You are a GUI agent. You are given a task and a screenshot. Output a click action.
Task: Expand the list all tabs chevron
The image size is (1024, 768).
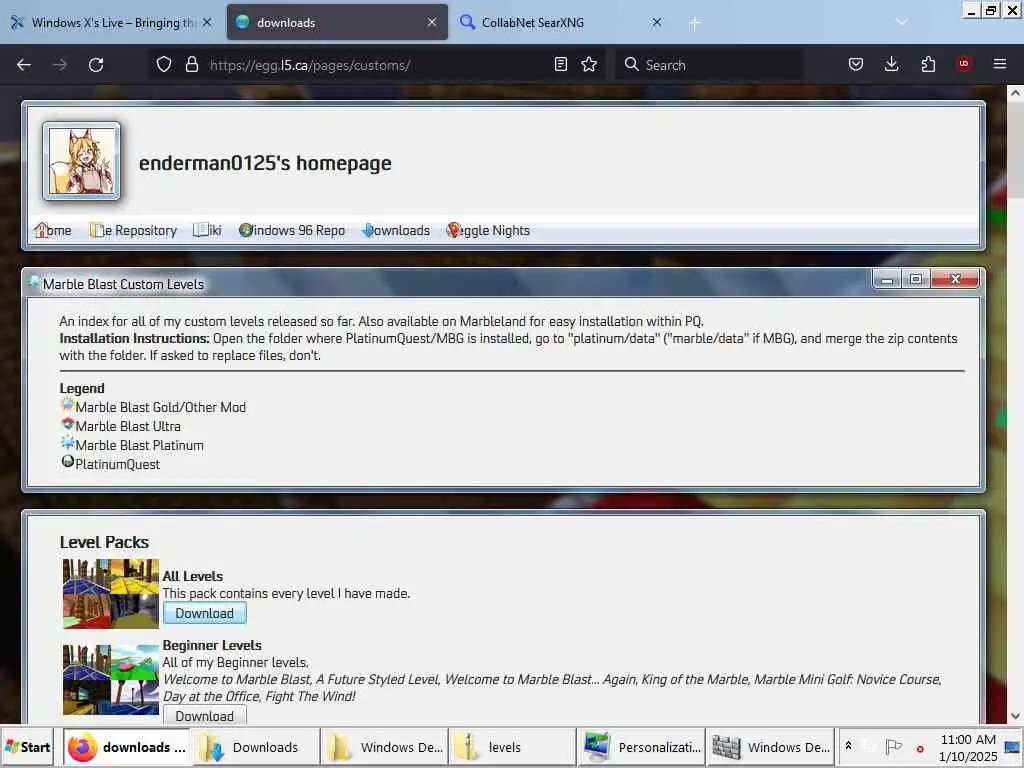pyautogui.click(x=902, y=22)
